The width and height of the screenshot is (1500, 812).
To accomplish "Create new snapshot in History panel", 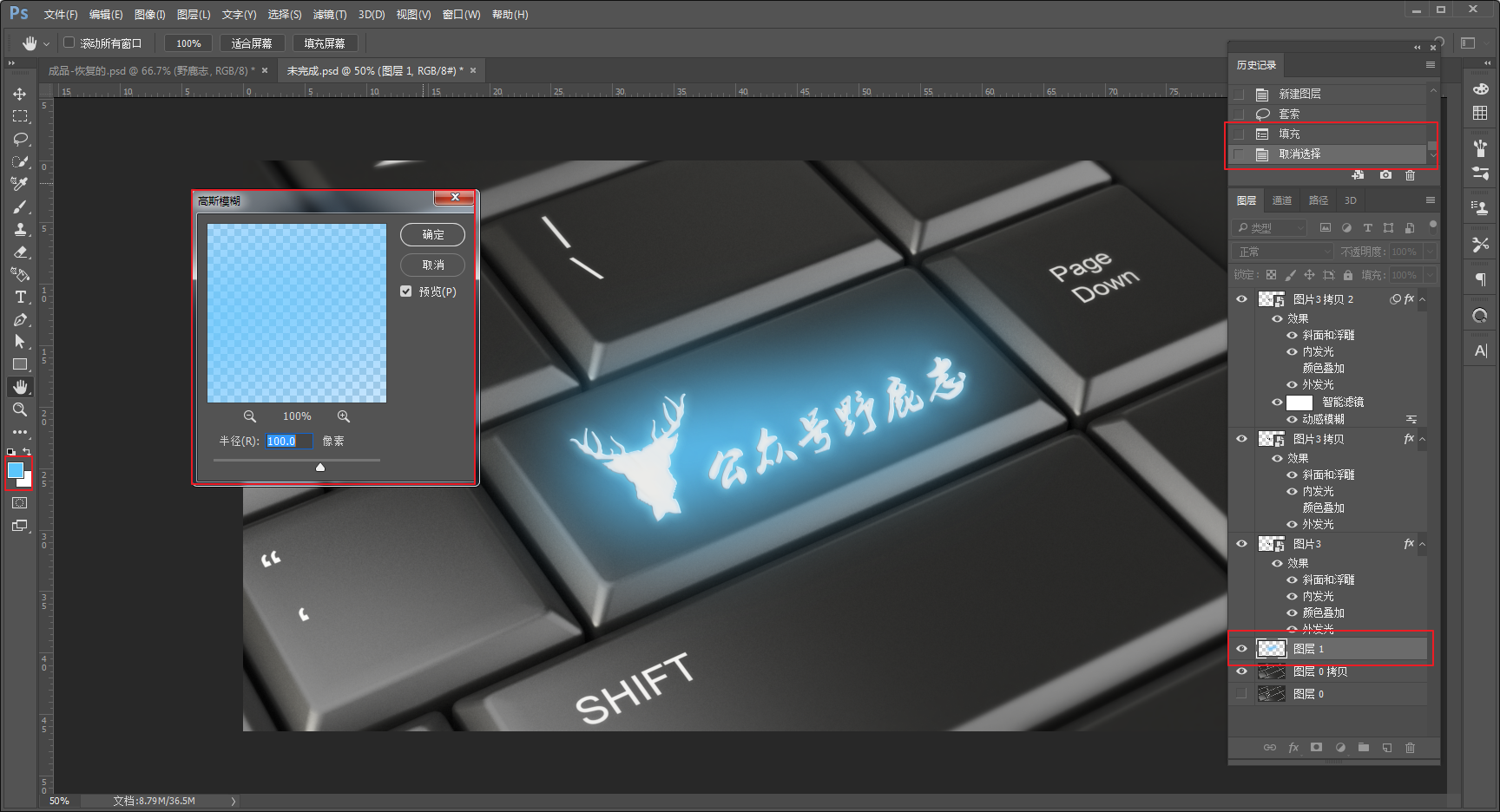I will [1385, 175].
